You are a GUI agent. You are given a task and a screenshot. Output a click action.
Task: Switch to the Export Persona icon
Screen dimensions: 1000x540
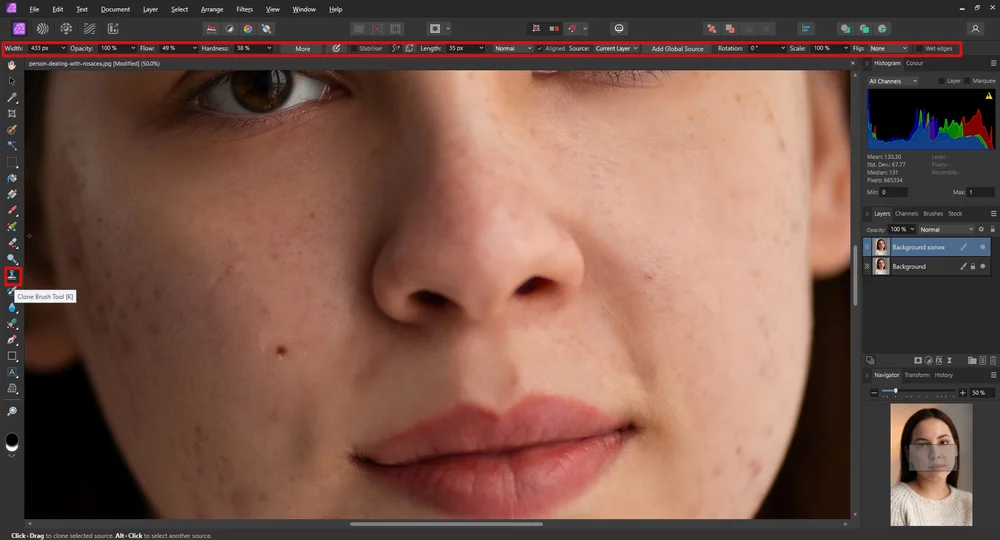pyautogui.click(x=113, y=29)
